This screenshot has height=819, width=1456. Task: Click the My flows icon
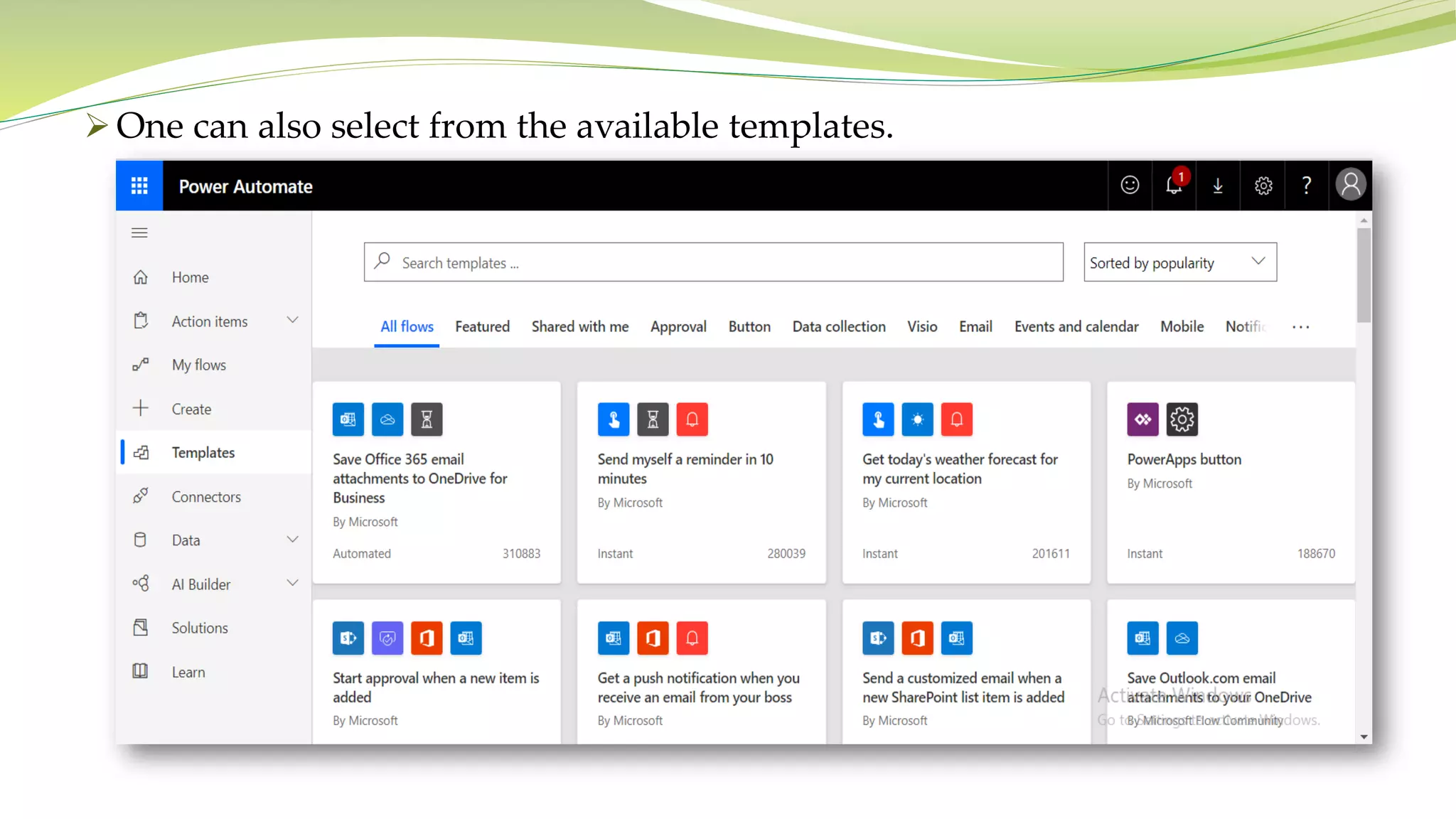click(x=141, y=365)
